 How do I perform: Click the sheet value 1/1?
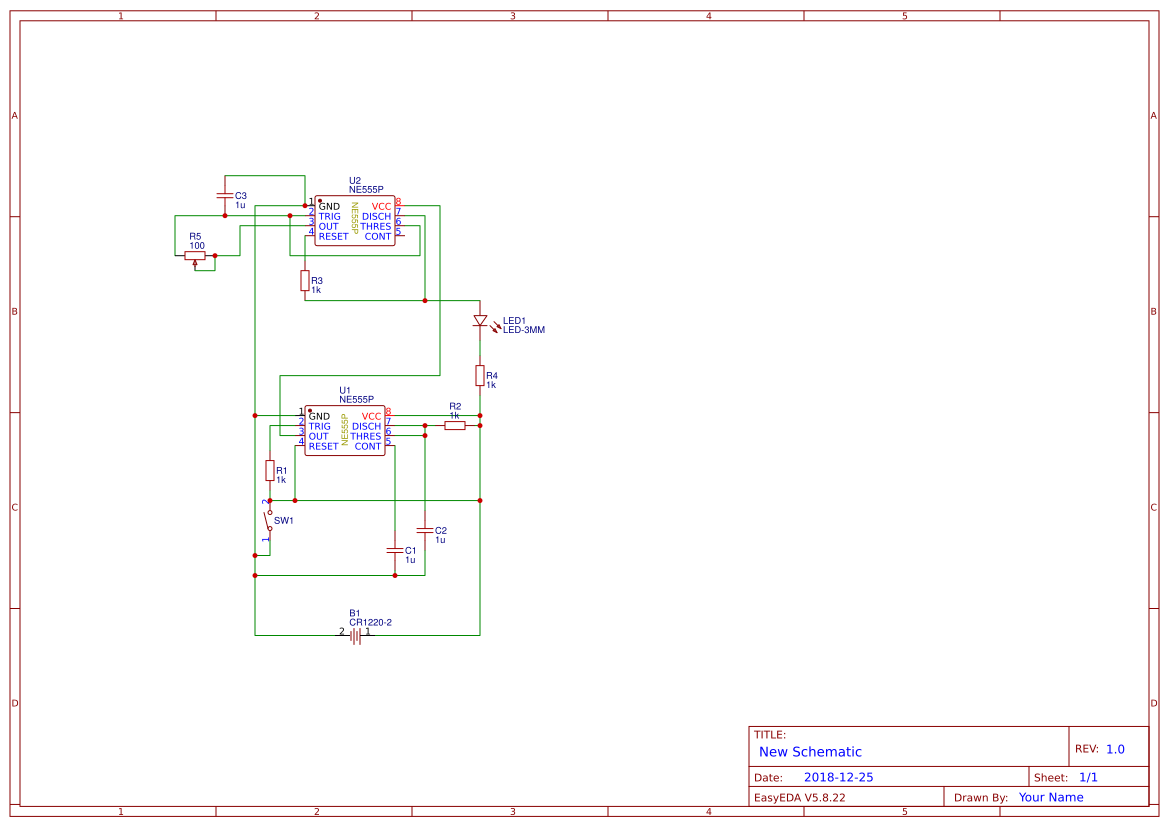click(1088, 777)
